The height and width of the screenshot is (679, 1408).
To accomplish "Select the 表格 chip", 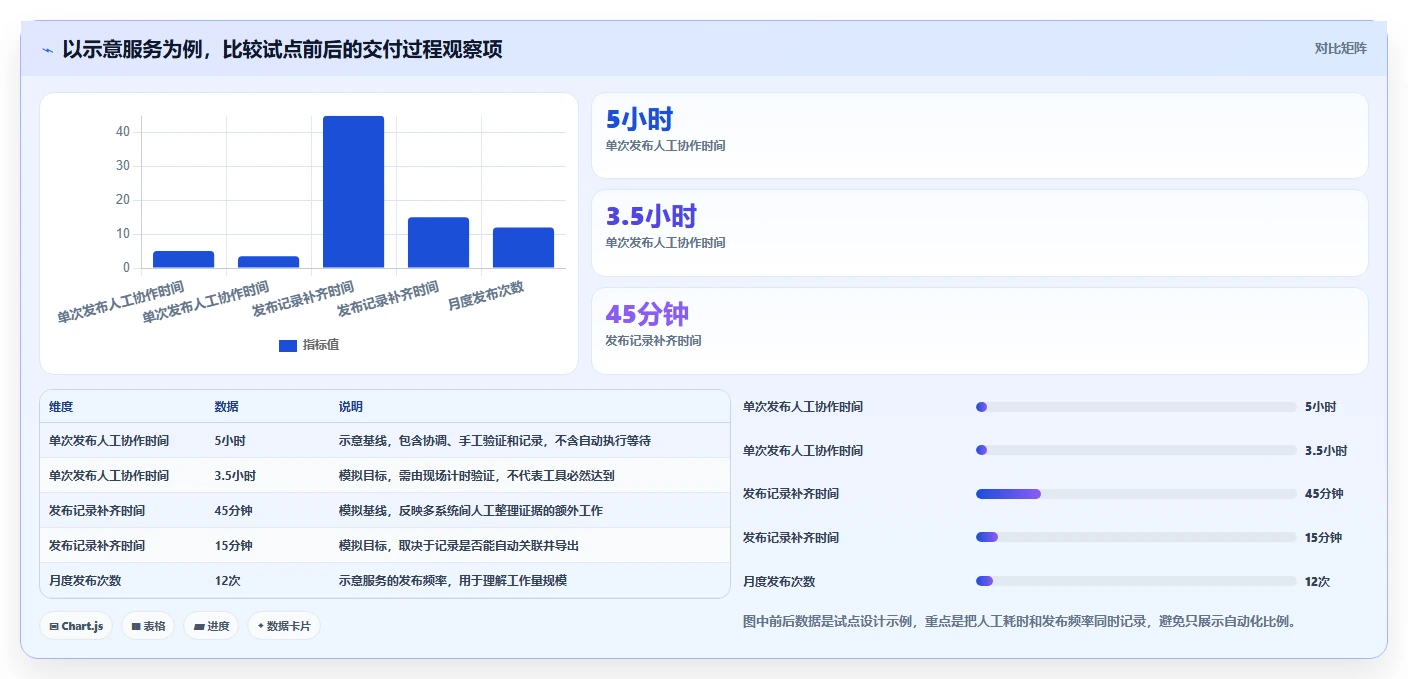I will [149, 626].
